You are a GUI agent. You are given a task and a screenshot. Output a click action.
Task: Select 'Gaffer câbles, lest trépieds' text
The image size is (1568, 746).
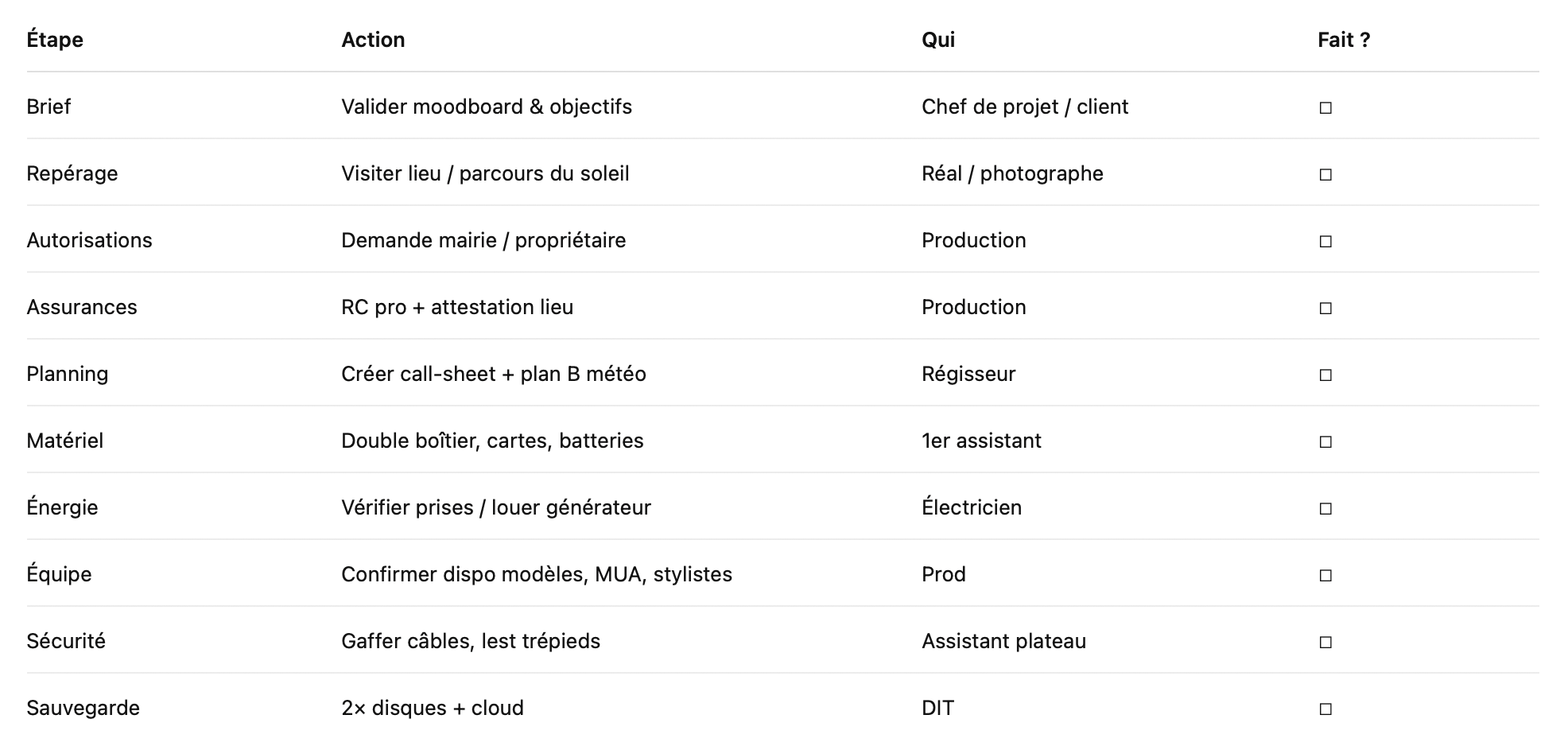click(x=471, y=641)
